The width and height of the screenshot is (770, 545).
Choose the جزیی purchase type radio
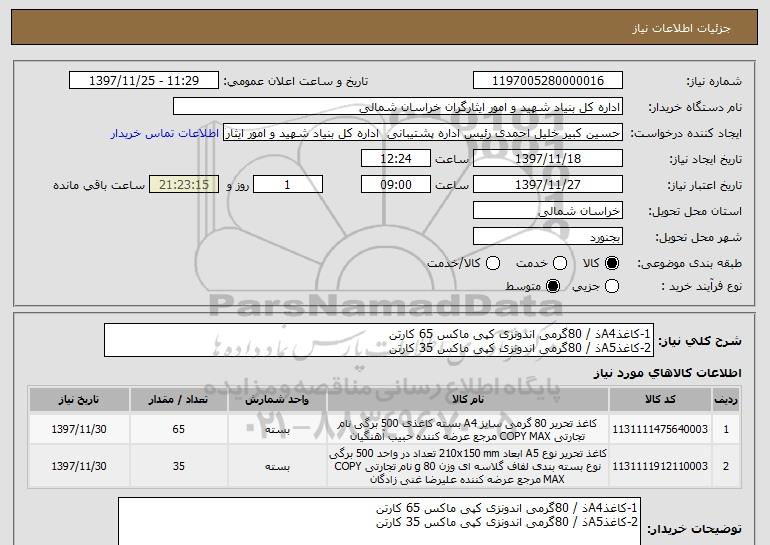coord(612,286)
